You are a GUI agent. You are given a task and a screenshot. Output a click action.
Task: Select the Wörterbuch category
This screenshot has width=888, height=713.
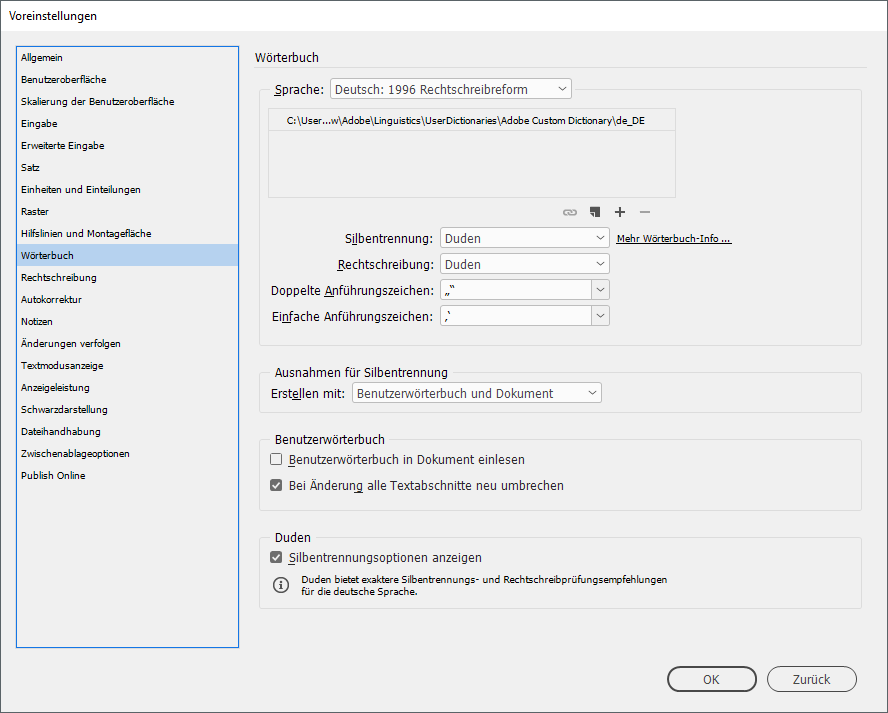(127, 255)
